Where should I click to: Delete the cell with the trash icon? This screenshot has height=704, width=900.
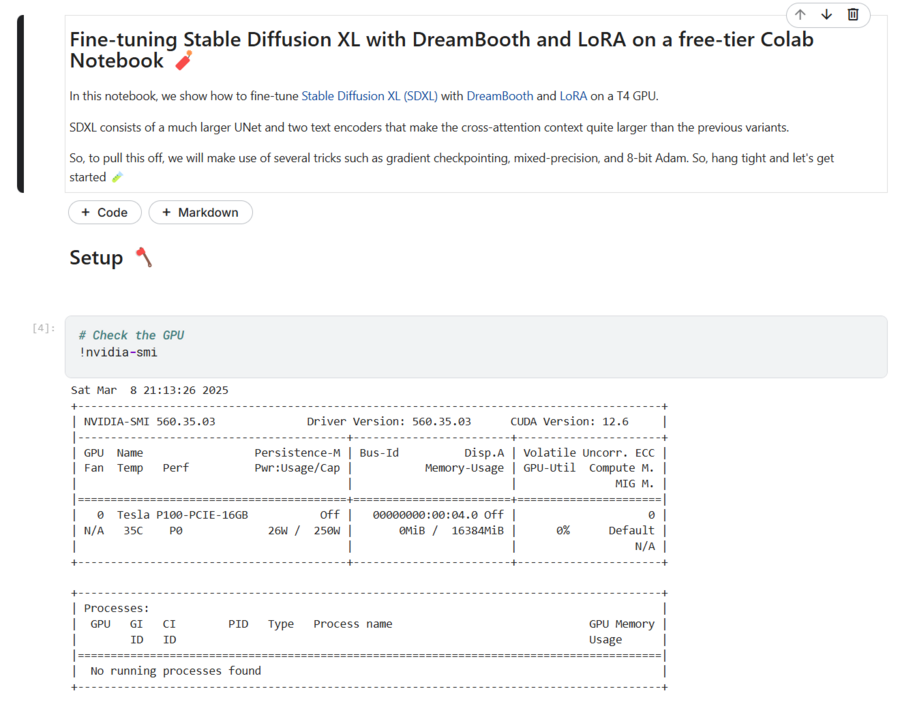click(853, 15)
